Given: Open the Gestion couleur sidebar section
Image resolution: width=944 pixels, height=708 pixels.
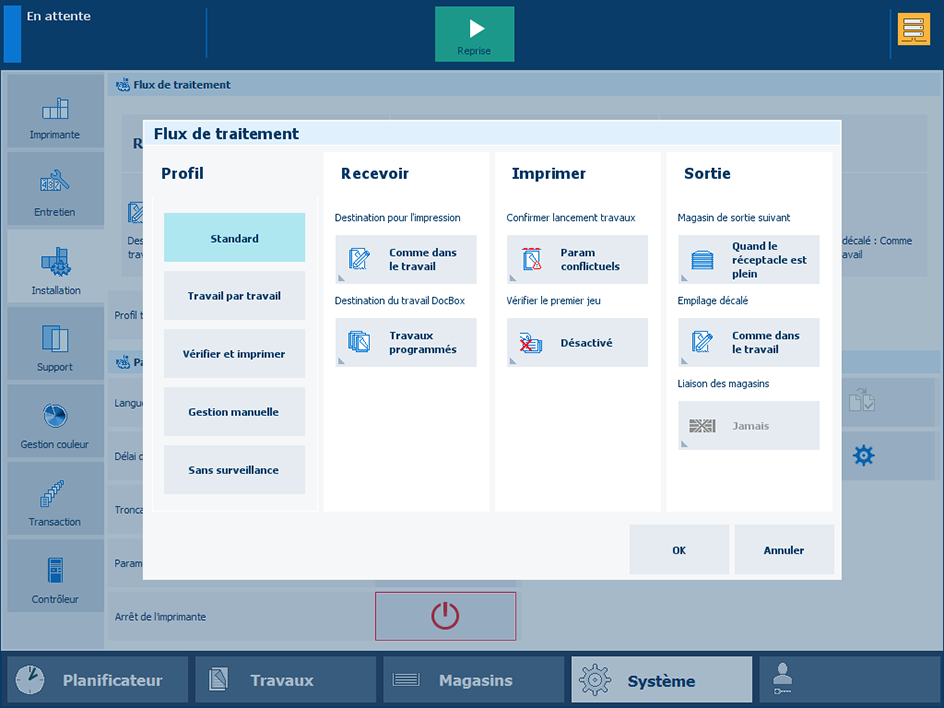Looking at the screenshot, I should (55, 422).
